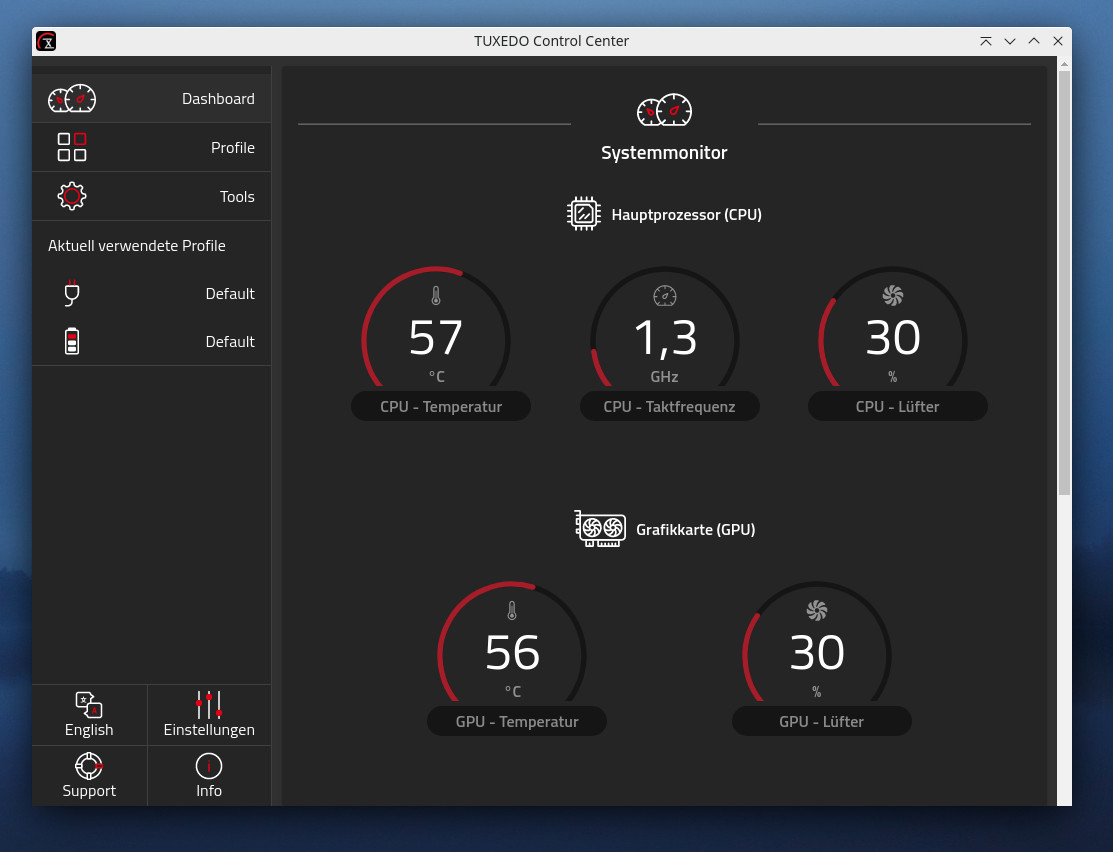Toggle keep-above with the pin arrow in the titlebar
Screen dimensions: 1113x852
(985, 41)
